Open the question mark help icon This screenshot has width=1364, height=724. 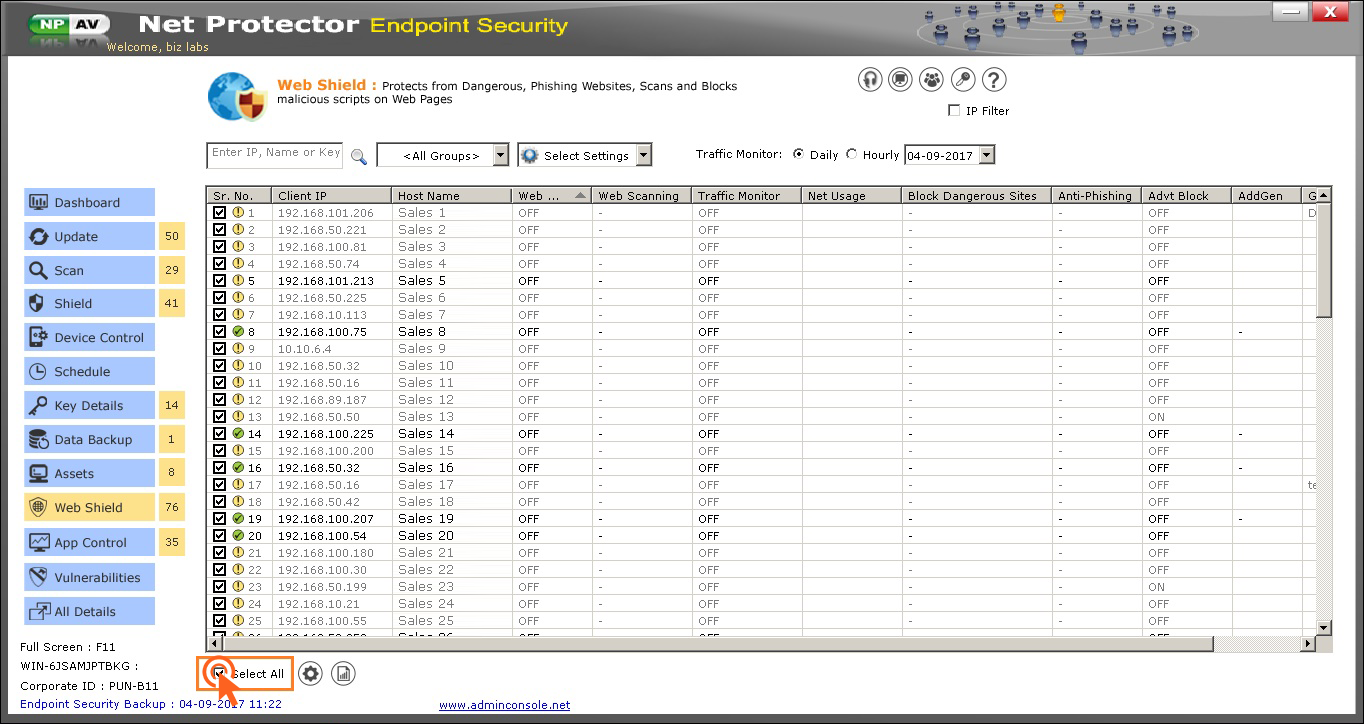point(994,80)
